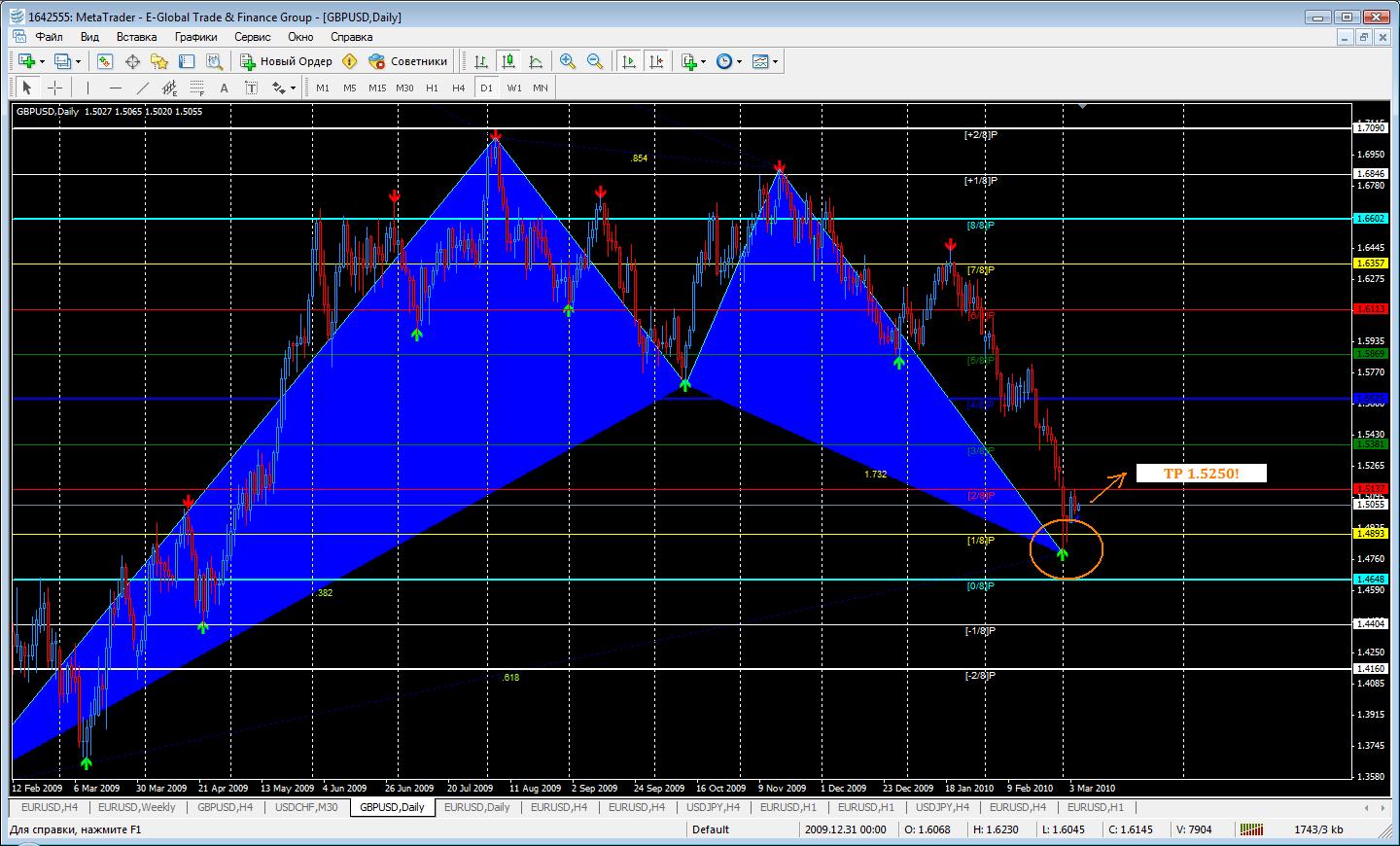Image resolution: width=1400 pixels, height=846 pixels.
Task: Expand the Arrows tool dropdown arrow
Action: coord(292,88)
